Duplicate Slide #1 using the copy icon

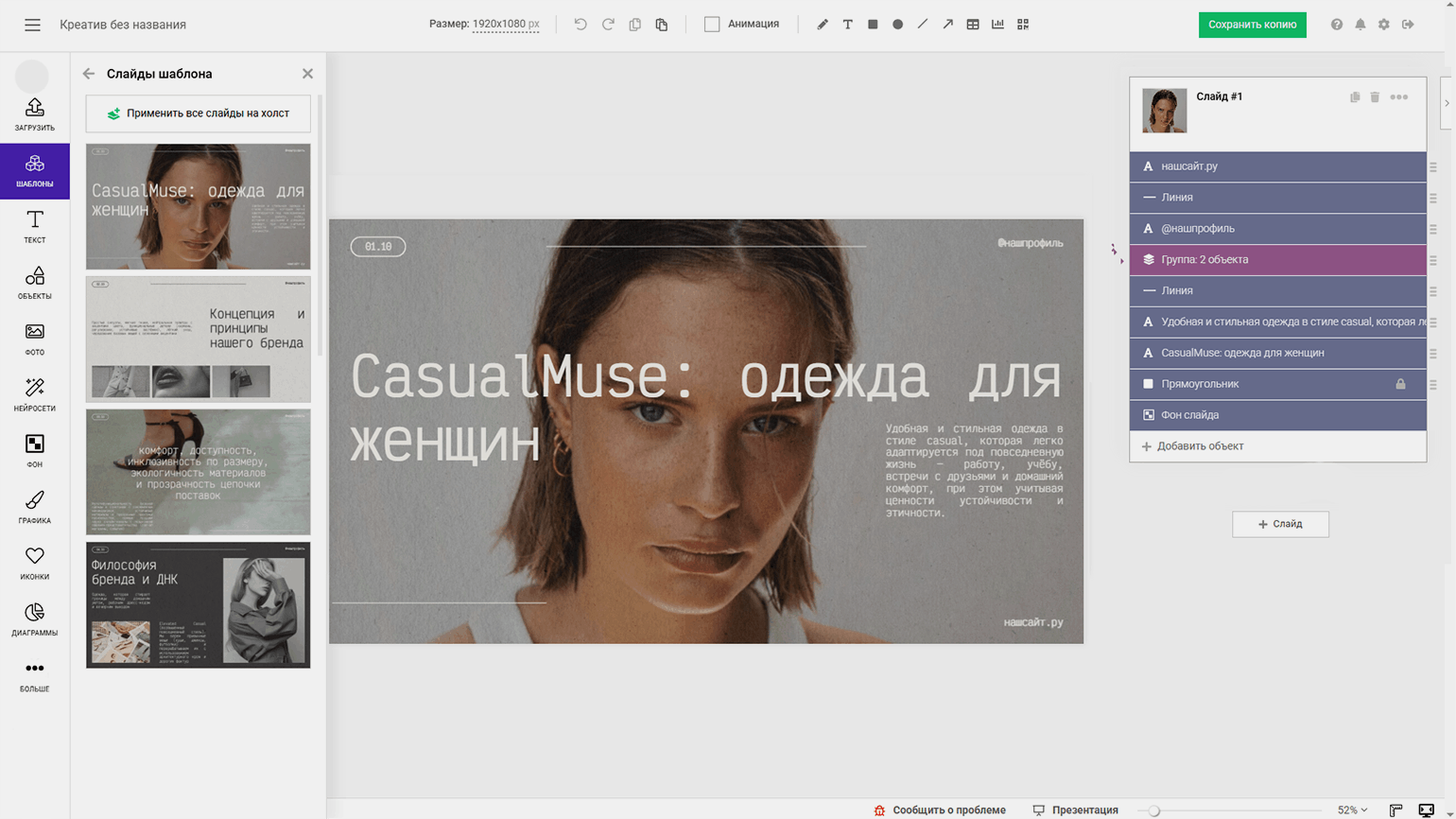click(1355, 97)
